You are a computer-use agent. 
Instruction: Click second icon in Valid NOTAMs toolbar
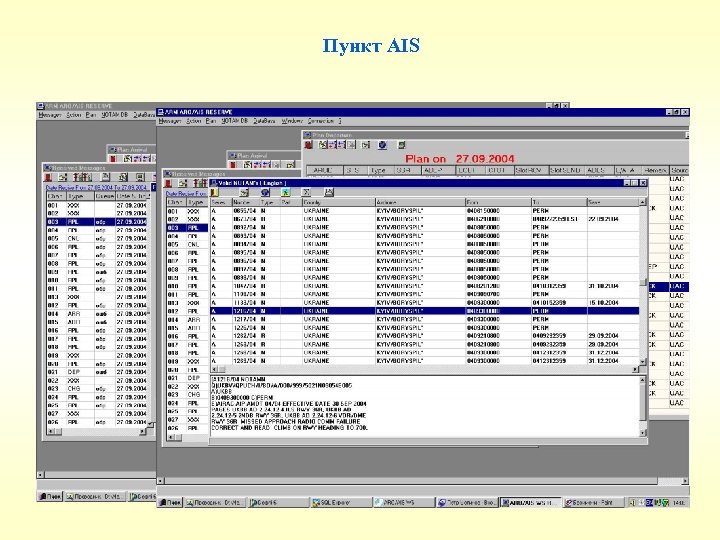pos(244,192)
